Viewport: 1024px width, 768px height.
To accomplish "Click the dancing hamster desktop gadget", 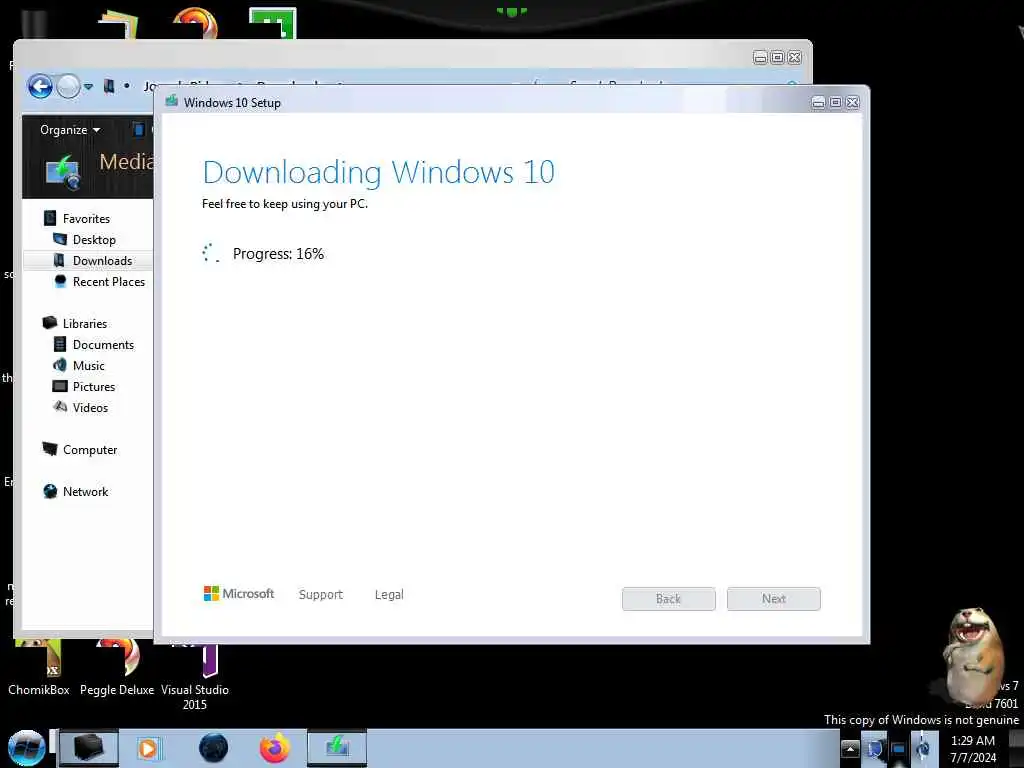I will pos(973,655).
